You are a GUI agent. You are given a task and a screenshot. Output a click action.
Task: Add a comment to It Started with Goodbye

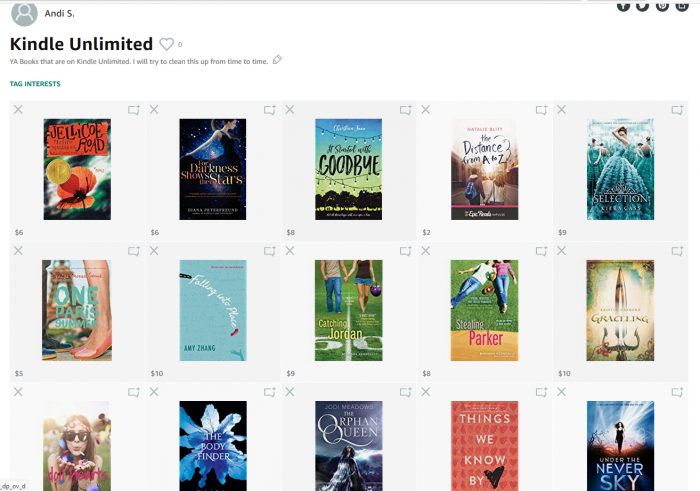[x=405, y=110]
